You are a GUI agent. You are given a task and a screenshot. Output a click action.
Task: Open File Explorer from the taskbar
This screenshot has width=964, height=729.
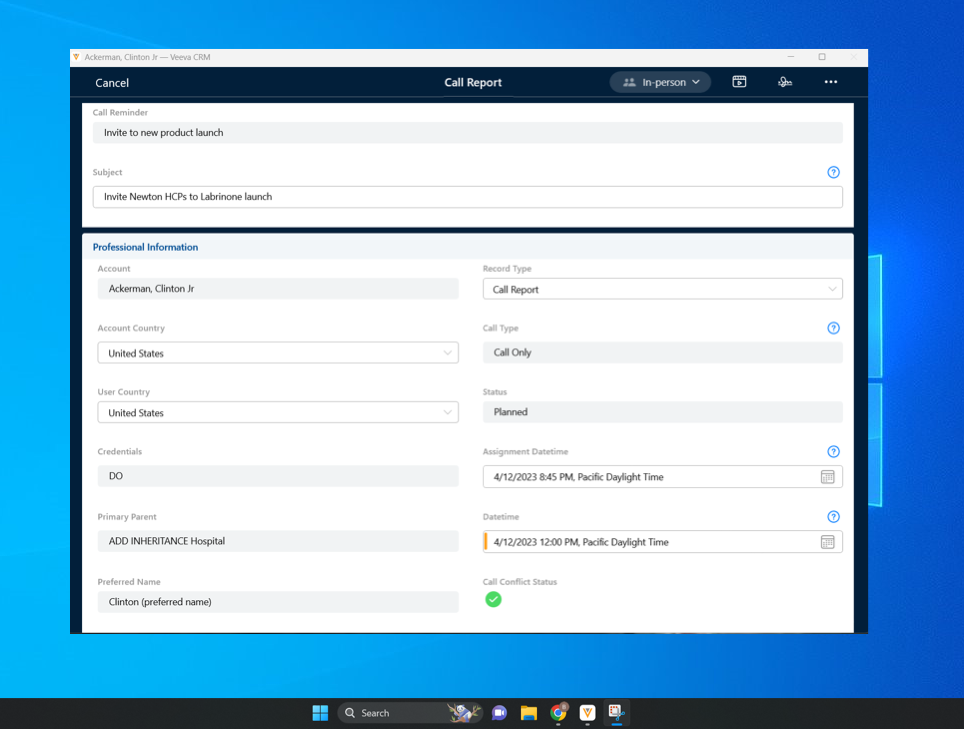[x=529, y=712]
